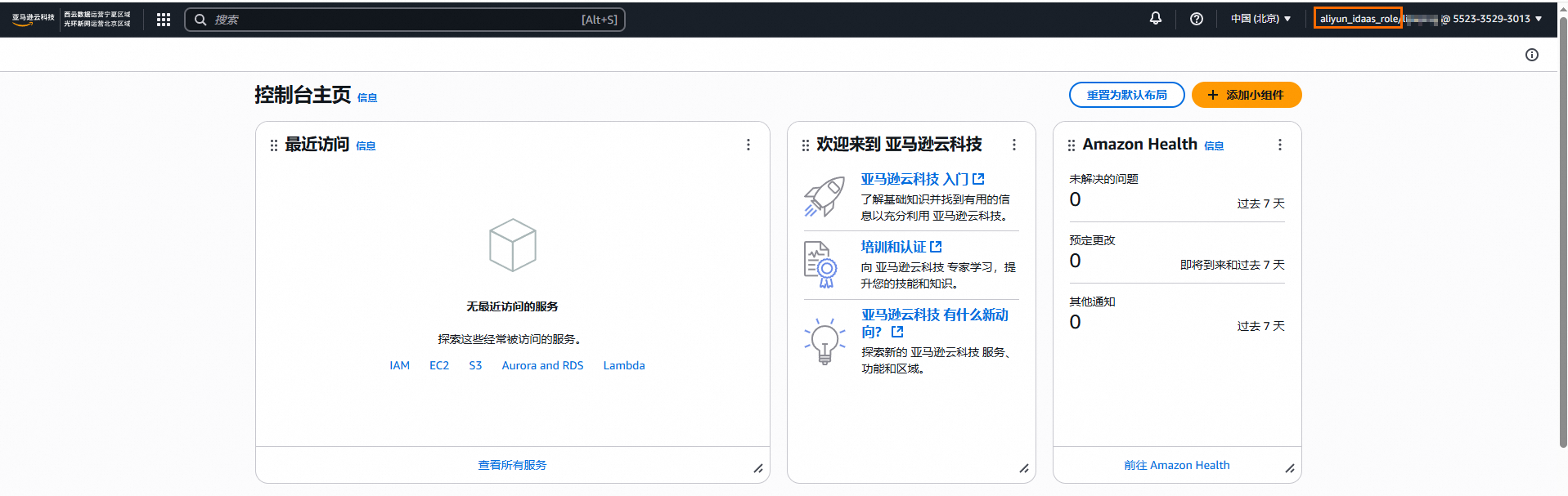Open 亚马逊云科技 有什么新动向 link
Screen dimensions: 1568x496
click(935, 324)
